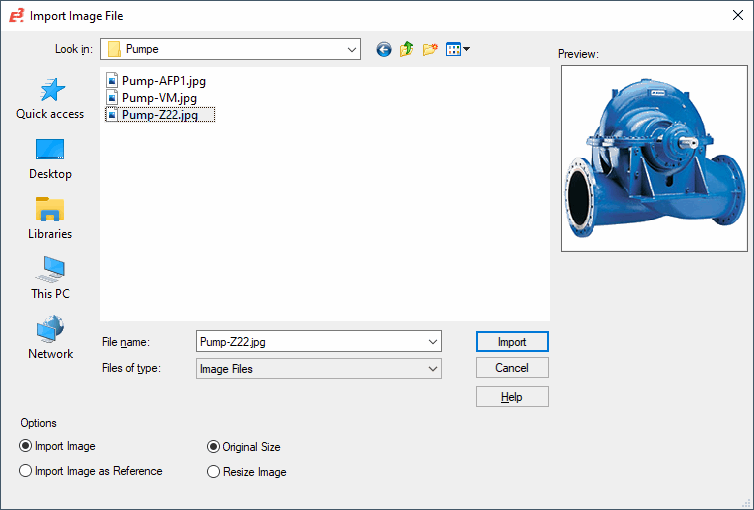Screen dimensions: 754x510
Task: Choose the Original Size option
Action: point(213,447)
